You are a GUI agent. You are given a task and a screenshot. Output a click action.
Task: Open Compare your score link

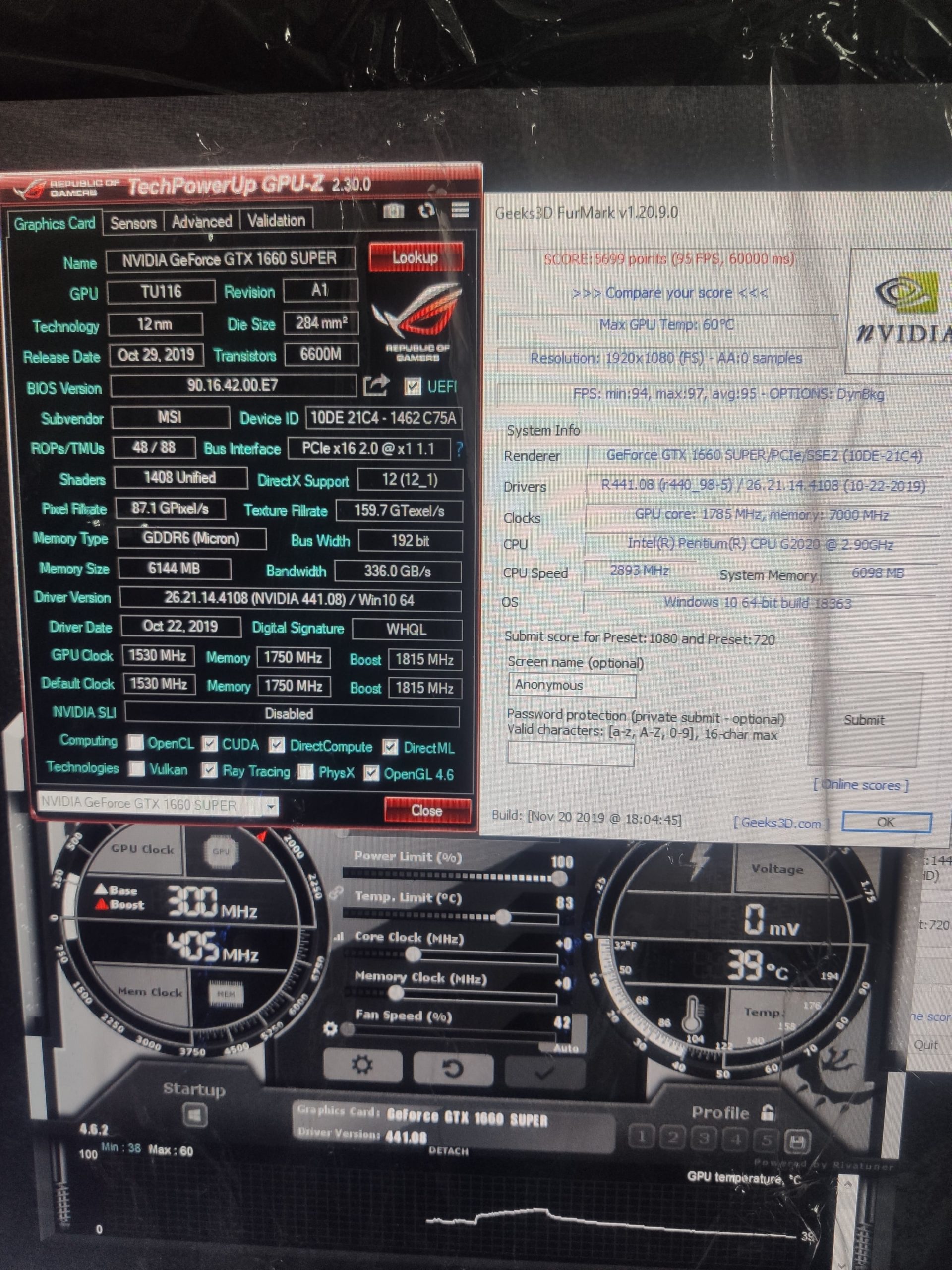670,292
